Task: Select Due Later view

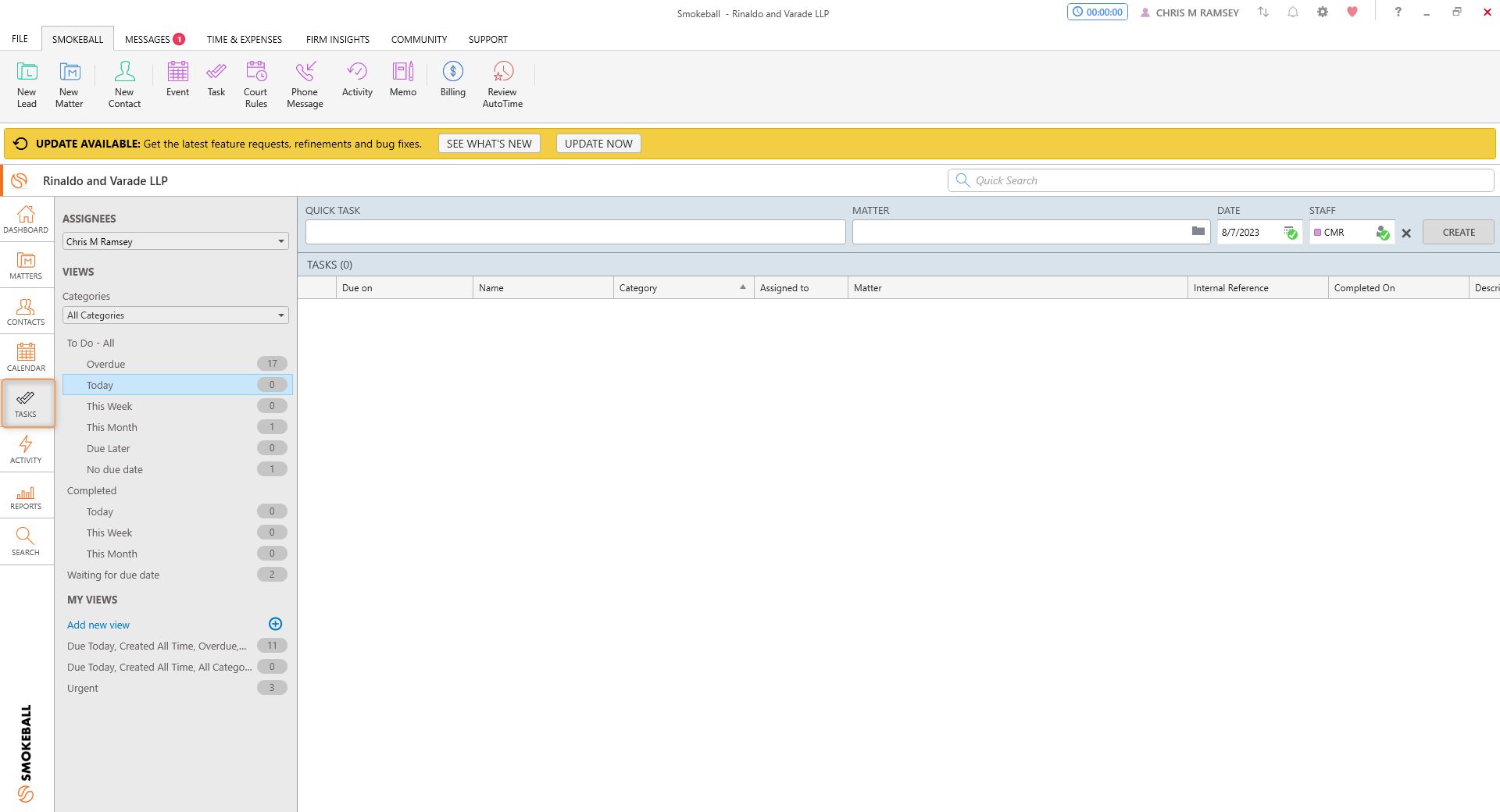Action: pos(176,448)
